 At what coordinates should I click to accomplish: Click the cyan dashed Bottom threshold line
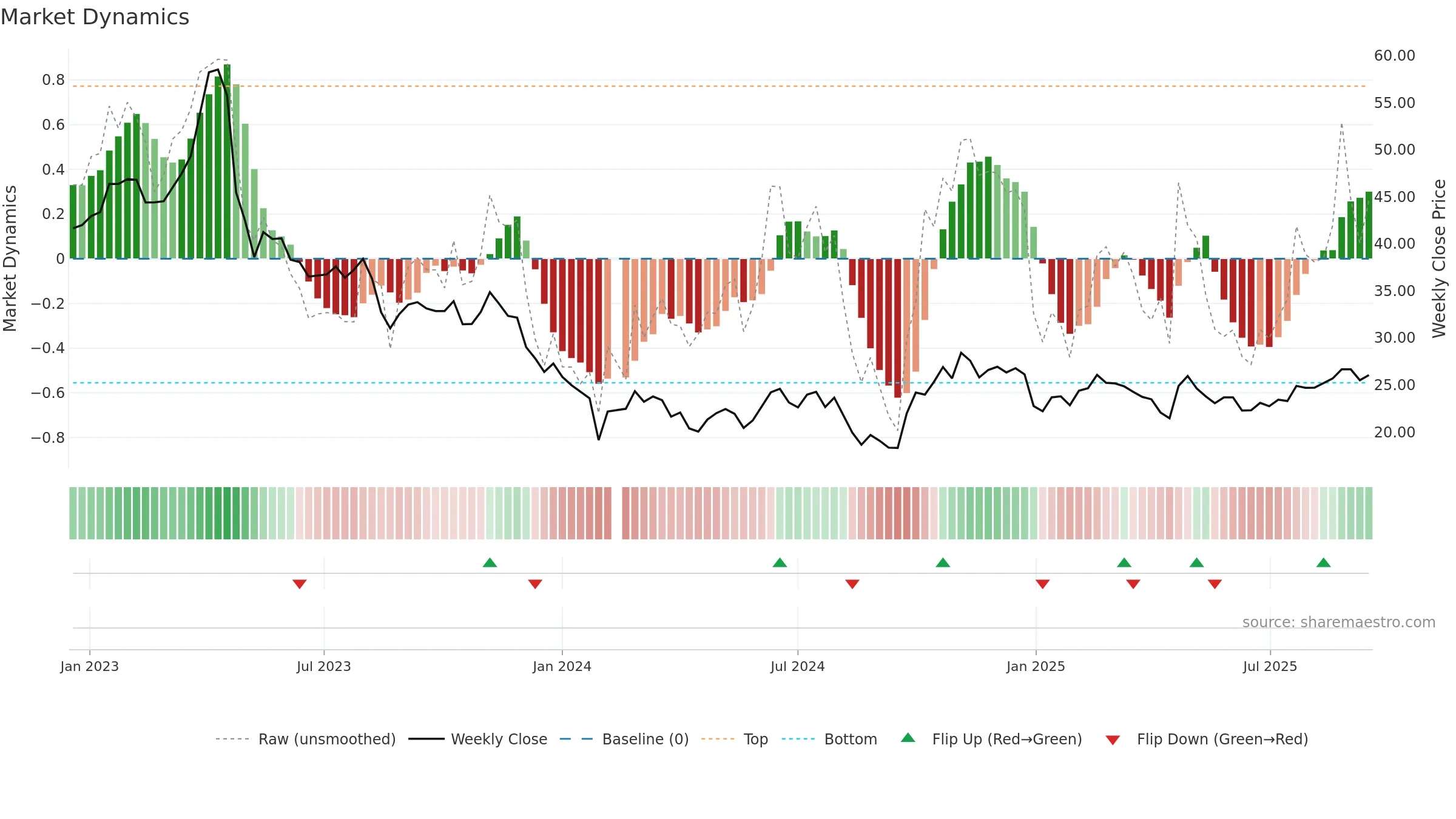coord(720,383)
